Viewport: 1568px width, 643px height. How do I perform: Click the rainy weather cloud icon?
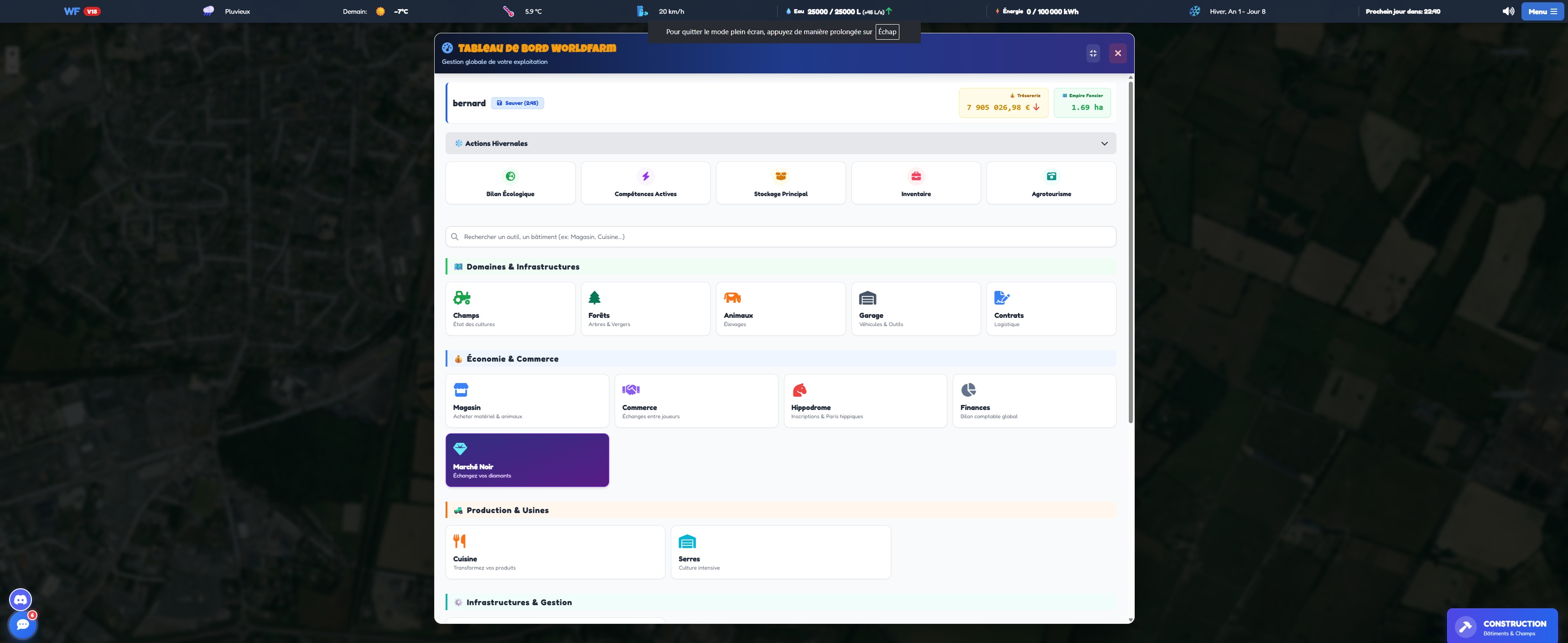208,11
